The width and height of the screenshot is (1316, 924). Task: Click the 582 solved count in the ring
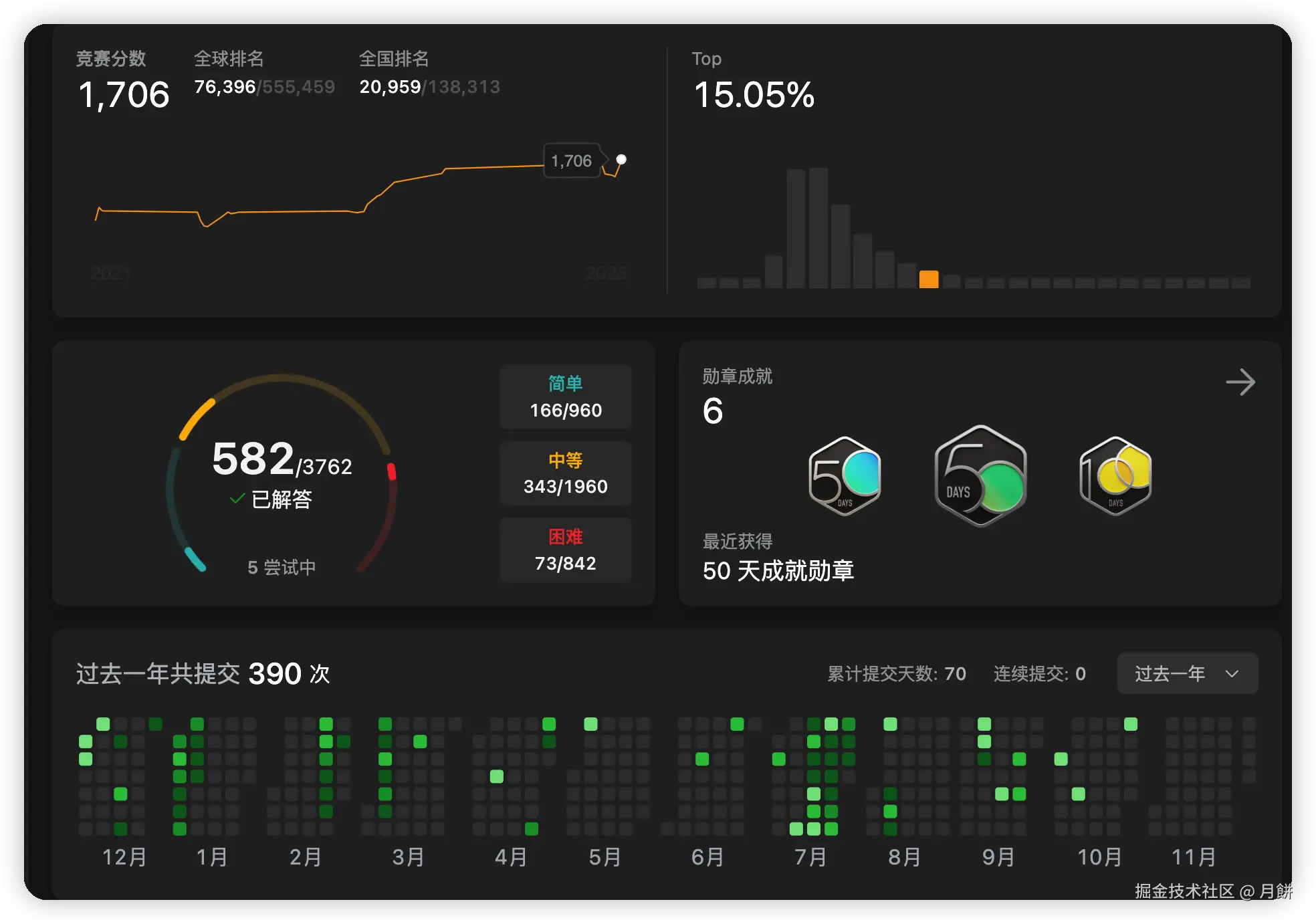coord(253,459)
